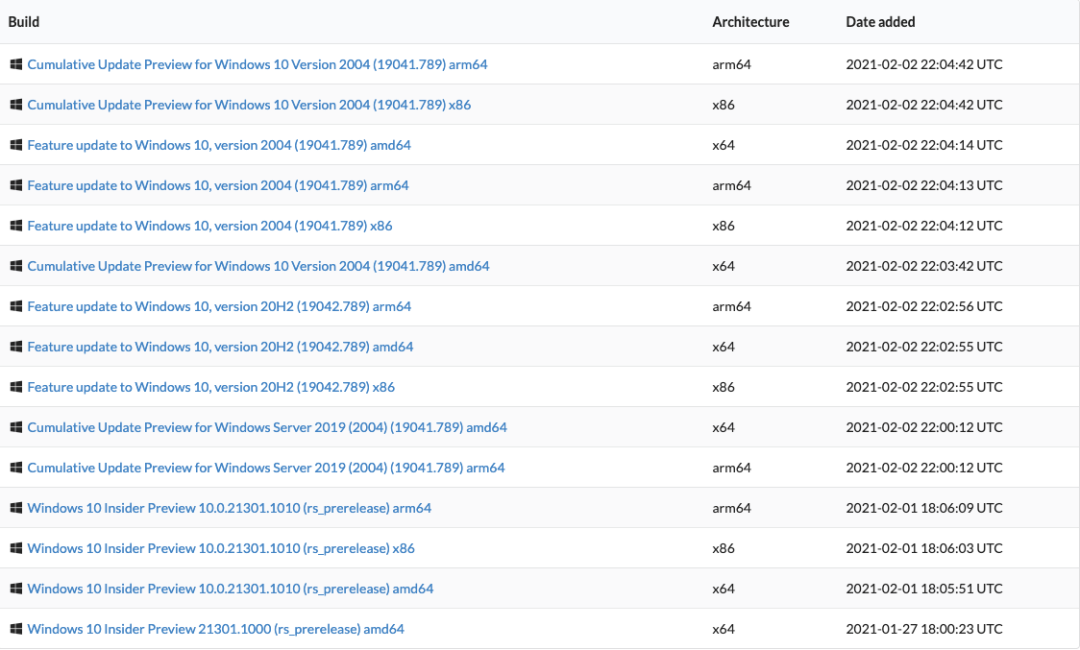Open Cumulative Update Preview 2004 amd64 link
Image resolution: width=1080 pixels, height=650 pixels.
click(258, 266)
